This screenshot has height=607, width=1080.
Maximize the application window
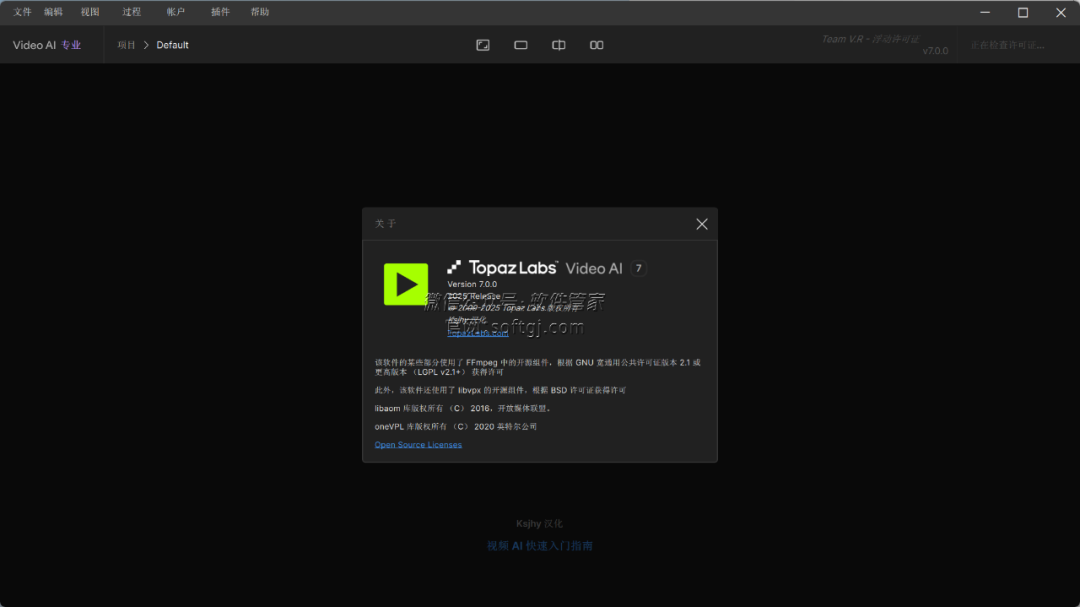[1023, 12]
